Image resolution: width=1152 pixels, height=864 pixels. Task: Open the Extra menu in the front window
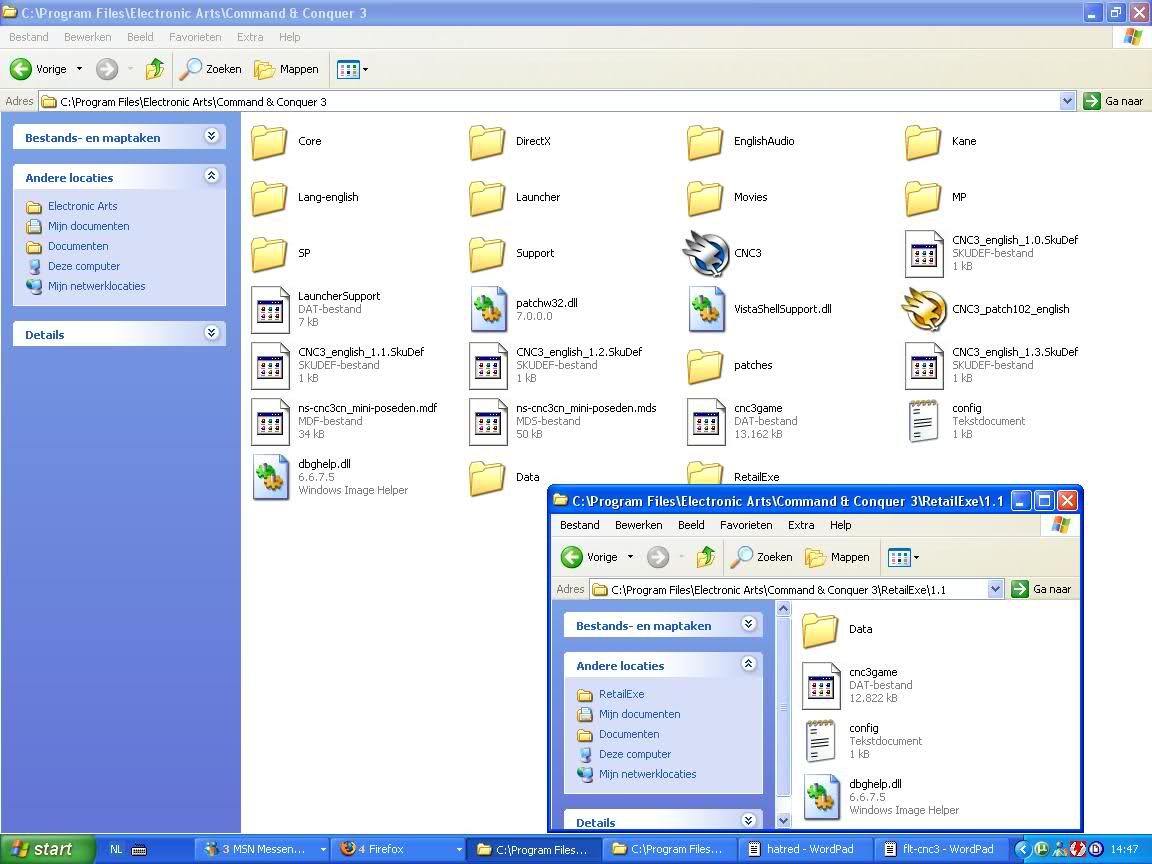coord(801,525)
